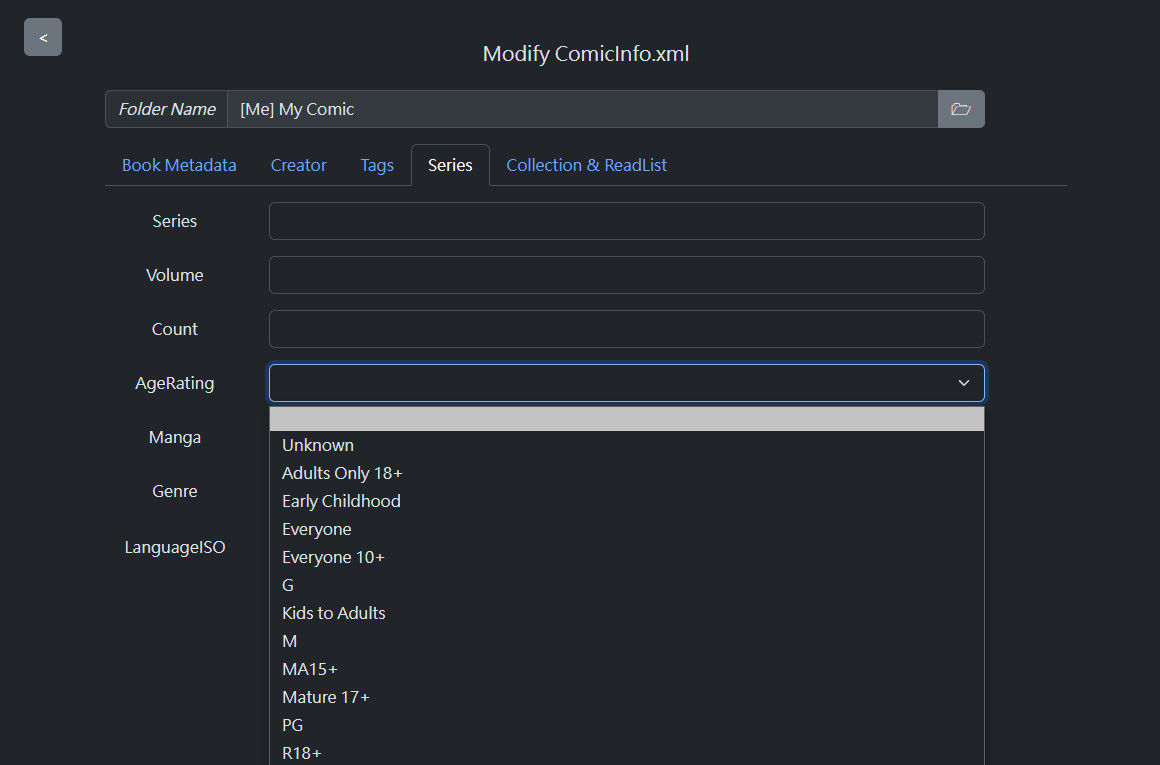Pick the G rating option

(x=627, y=585)
